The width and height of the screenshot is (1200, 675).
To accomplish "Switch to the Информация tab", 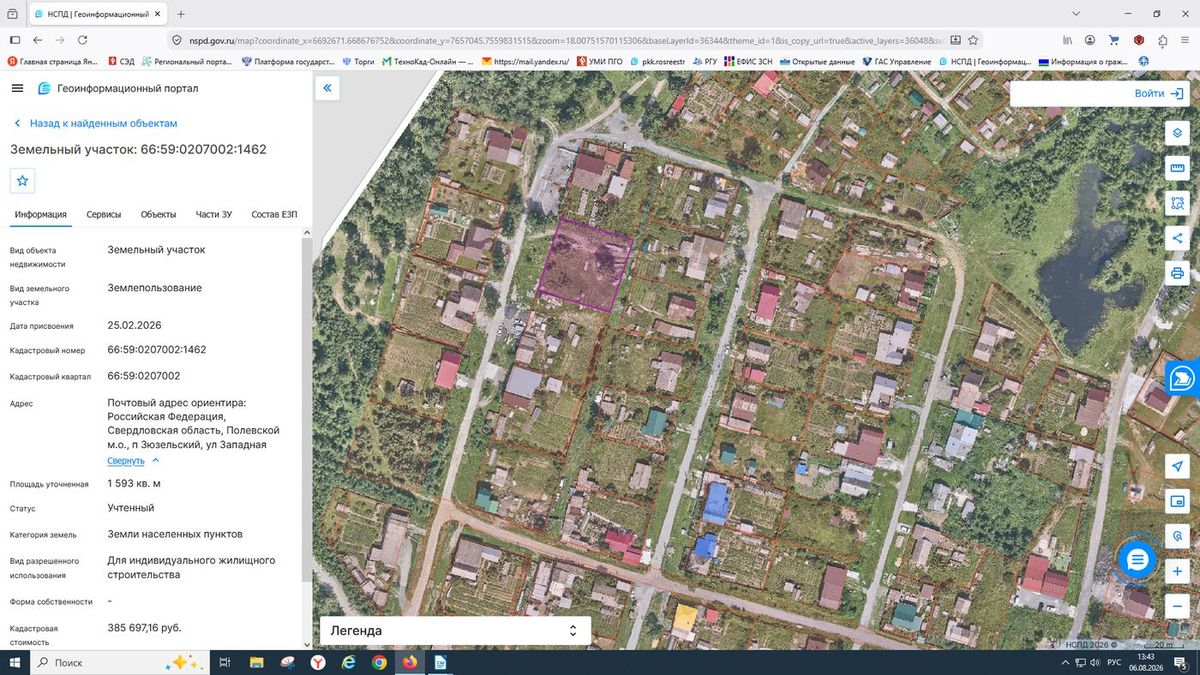I will (40, 215).
